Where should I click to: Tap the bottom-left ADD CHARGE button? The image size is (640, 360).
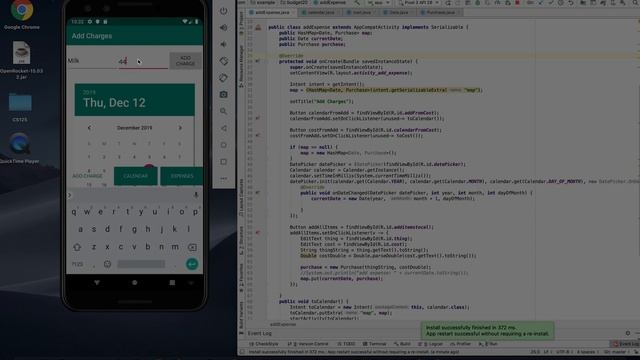(x=87, y=176)
